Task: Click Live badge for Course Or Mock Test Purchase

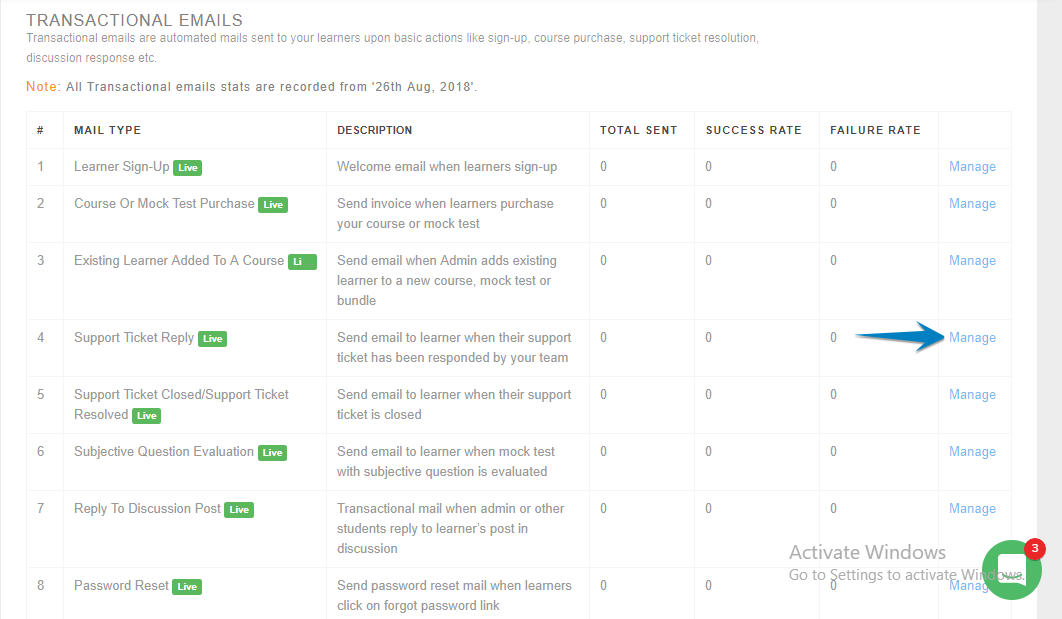Action: 273,205
